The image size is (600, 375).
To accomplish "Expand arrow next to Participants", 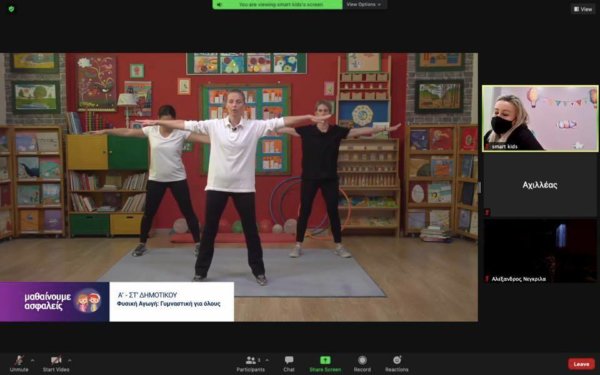I will (267, 360).
